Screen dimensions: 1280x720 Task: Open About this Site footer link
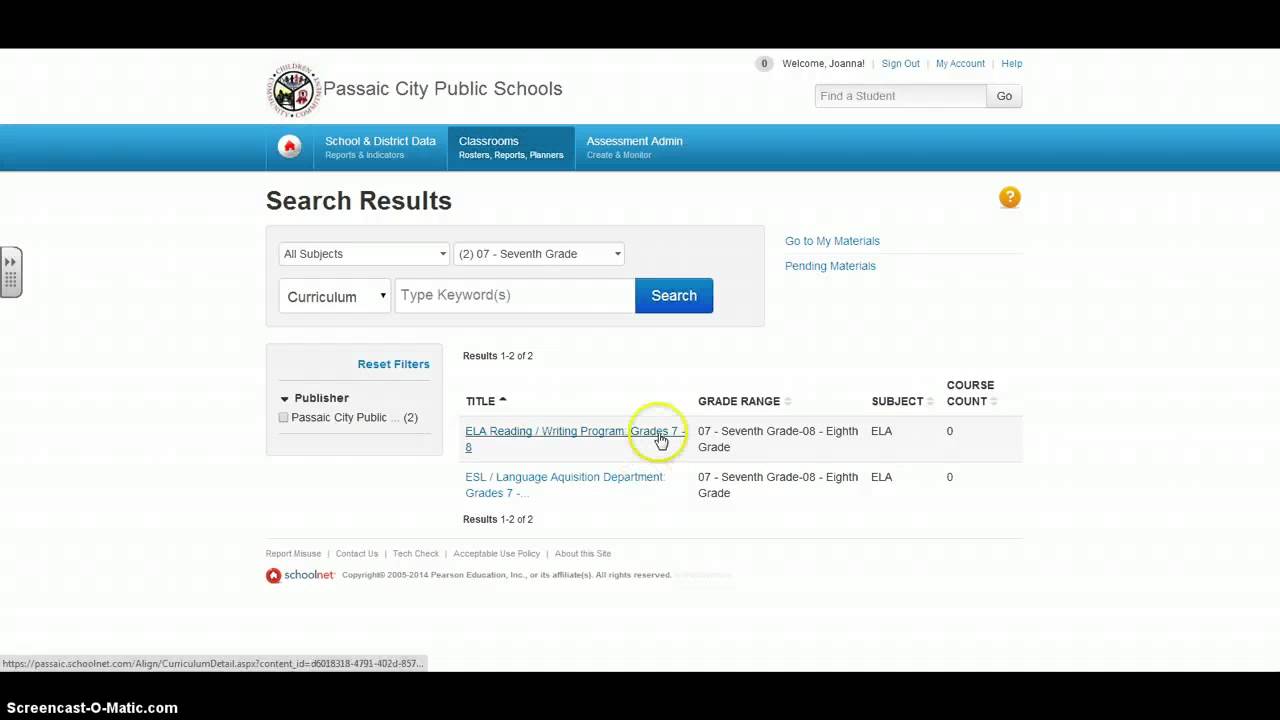coord(583,554)
